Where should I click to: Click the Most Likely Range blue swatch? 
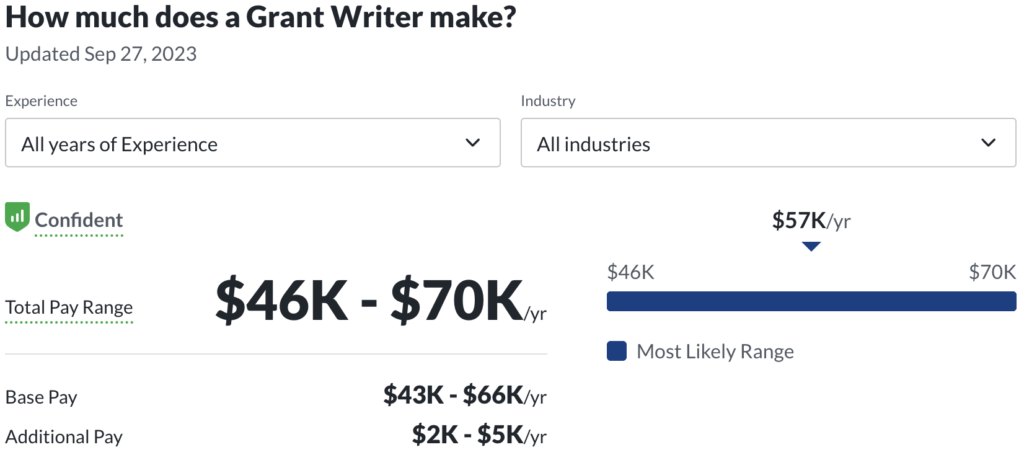616,352
